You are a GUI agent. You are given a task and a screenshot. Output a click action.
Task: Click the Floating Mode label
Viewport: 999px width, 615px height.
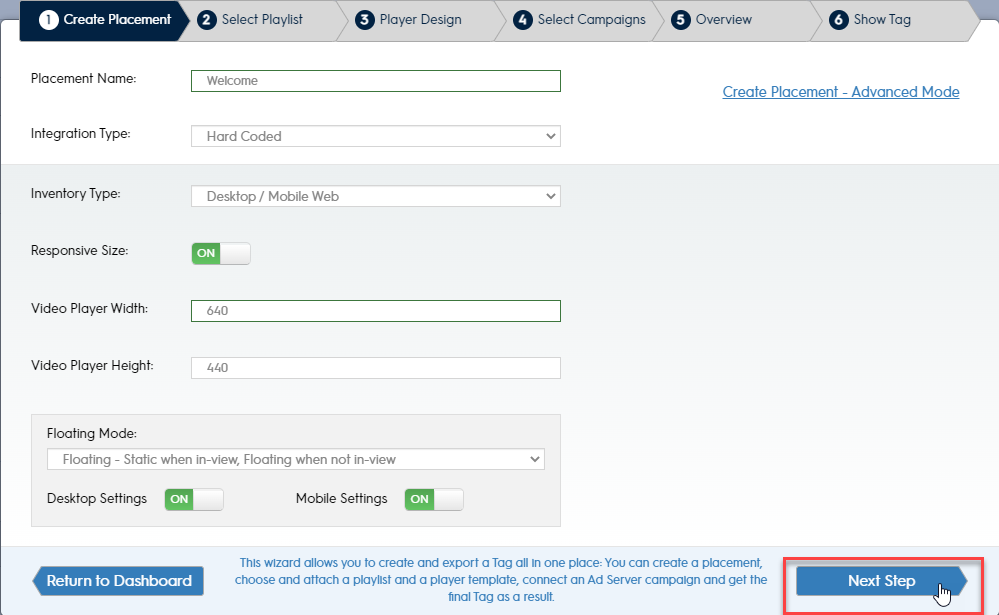(x=92, y=433)
